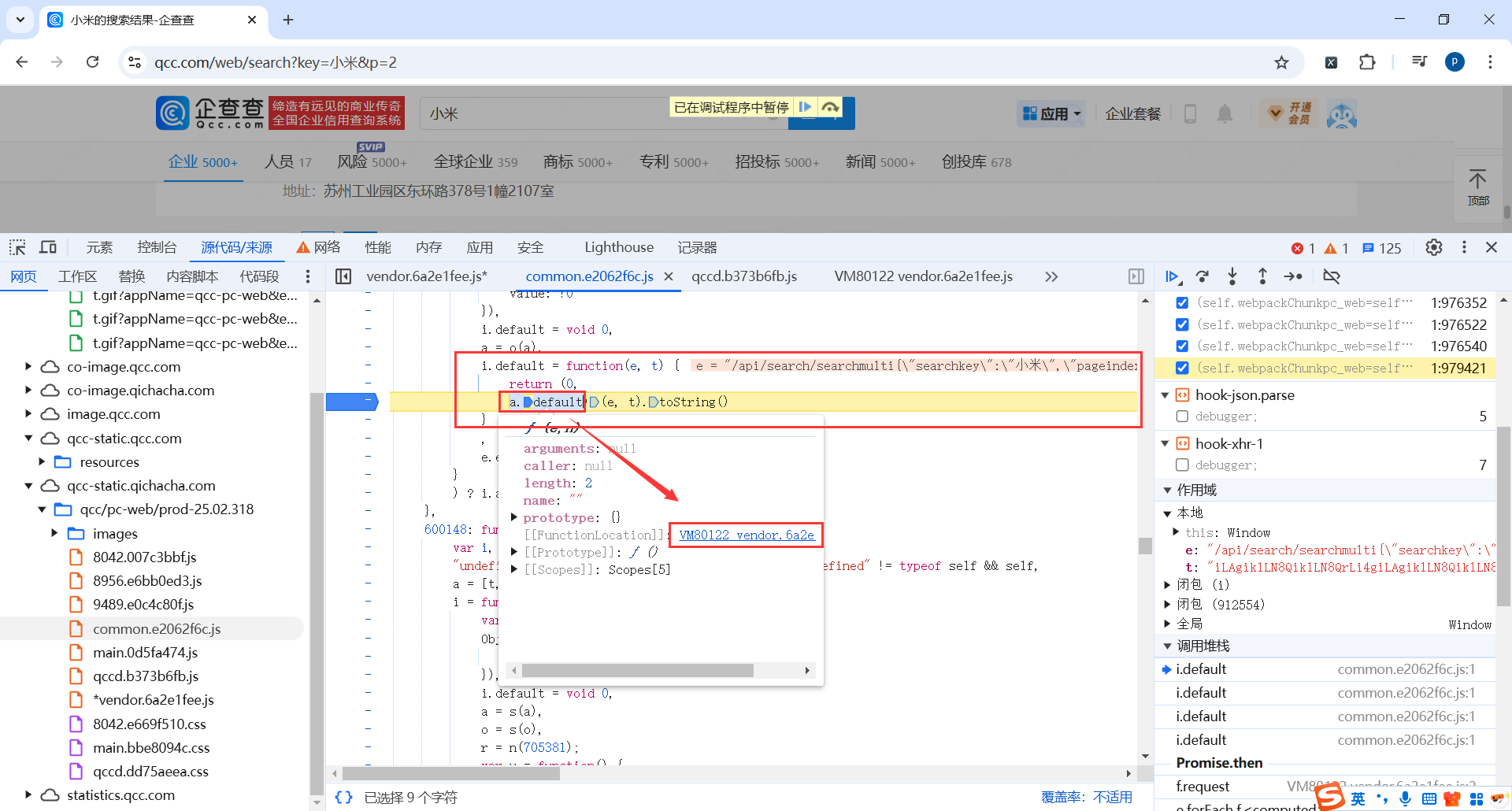The image size is (1512, 811).
Task: Expand the images folder
Action: (x=54, y=534)
